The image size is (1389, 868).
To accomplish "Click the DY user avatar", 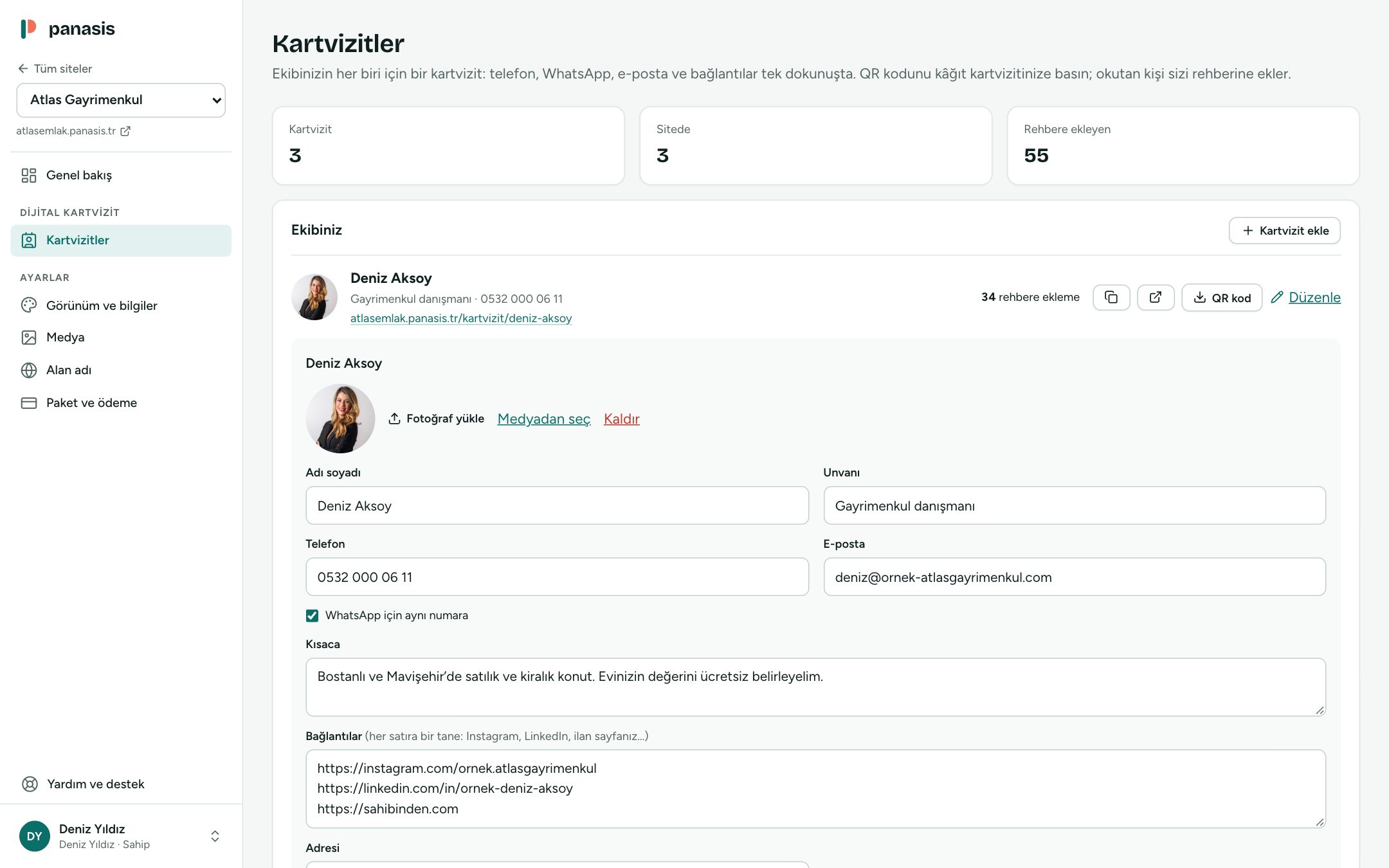I will (35, 836).
